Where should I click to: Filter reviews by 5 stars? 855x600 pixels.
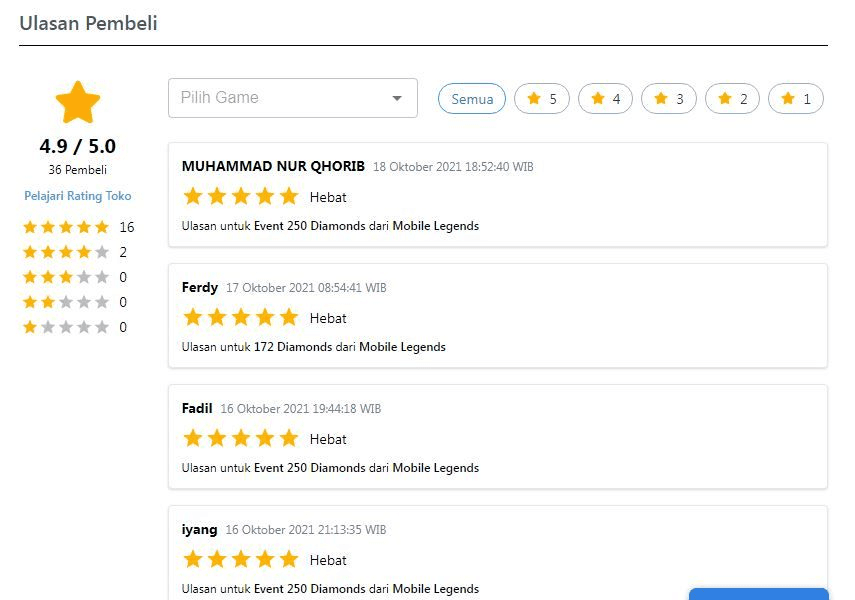(x=542, y=99)
